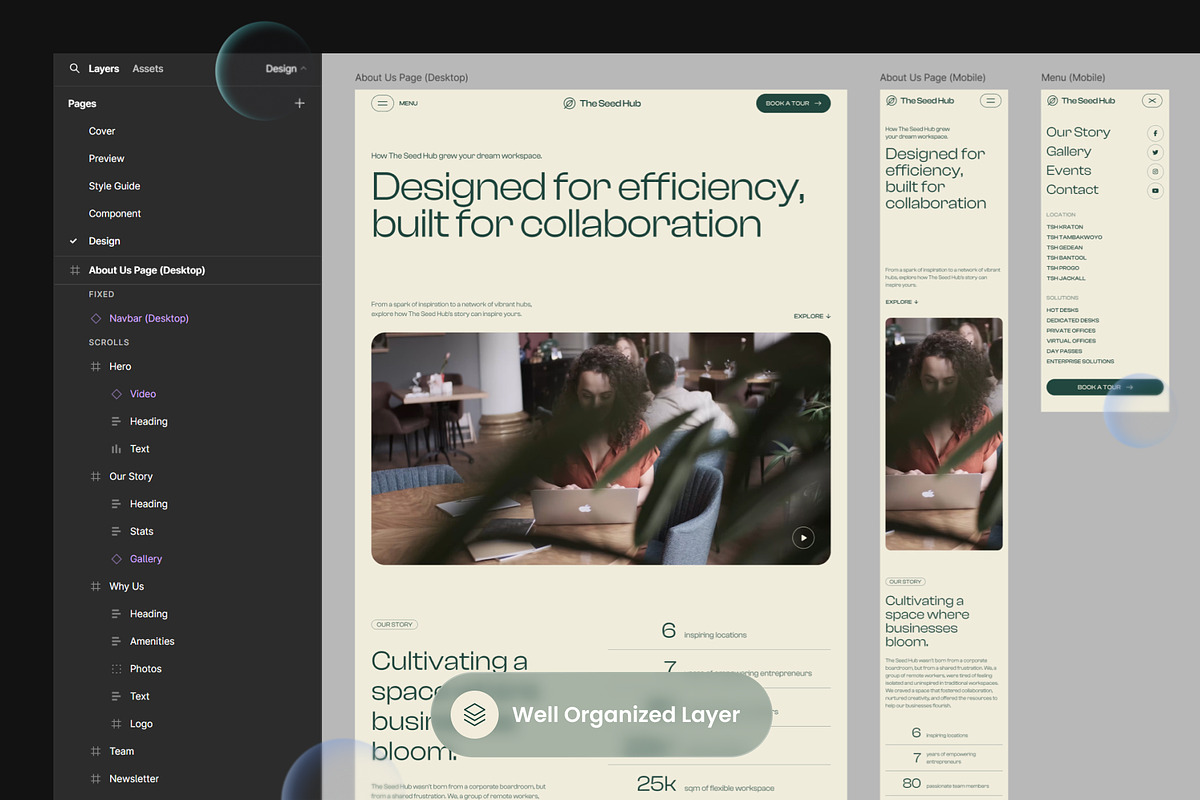Select the Preview page
Screen dimensions: 1200x800
[106, 158]
